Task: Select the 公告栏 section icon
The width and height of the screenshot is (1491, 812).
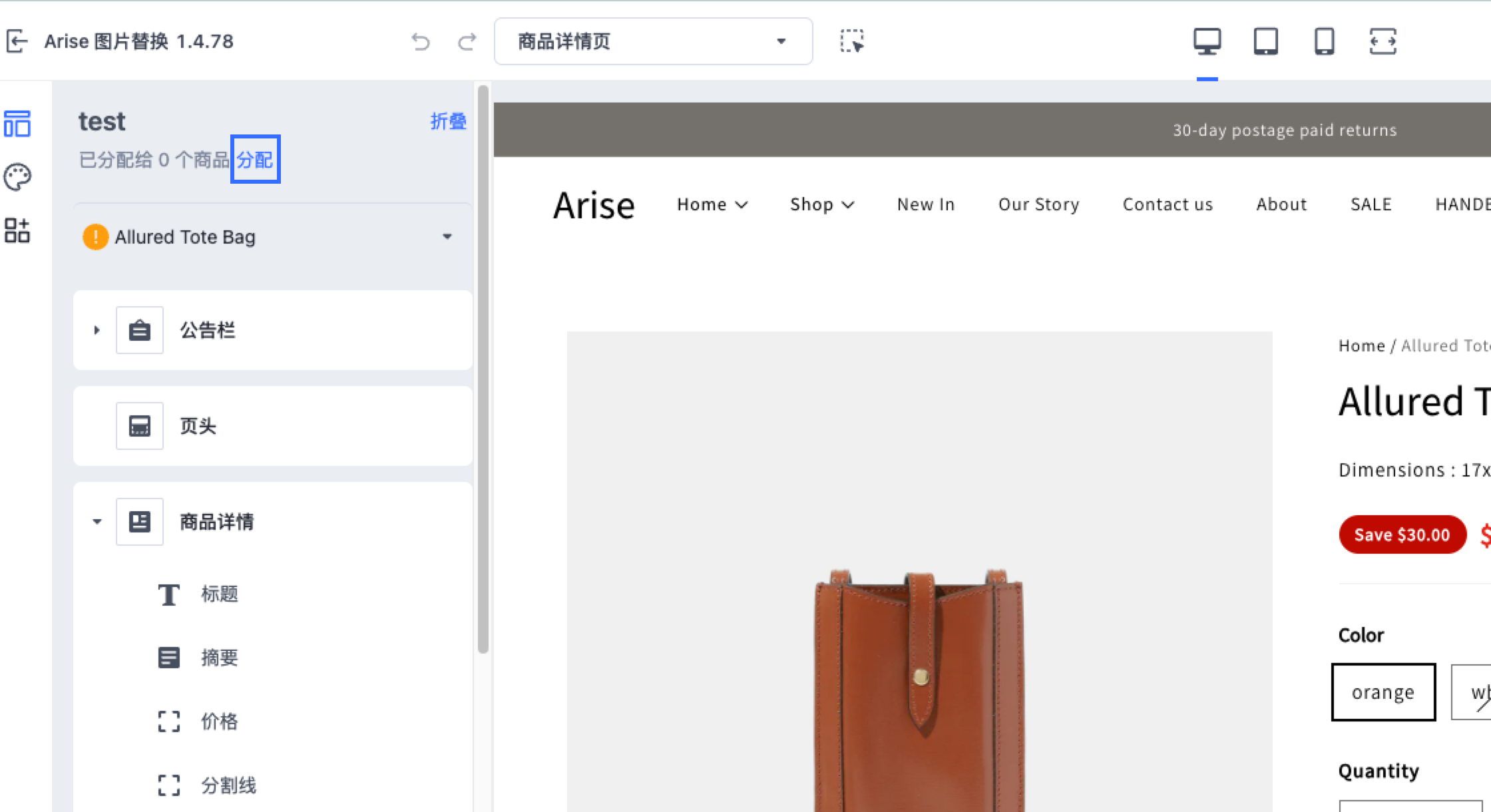Action: [140, 330]
